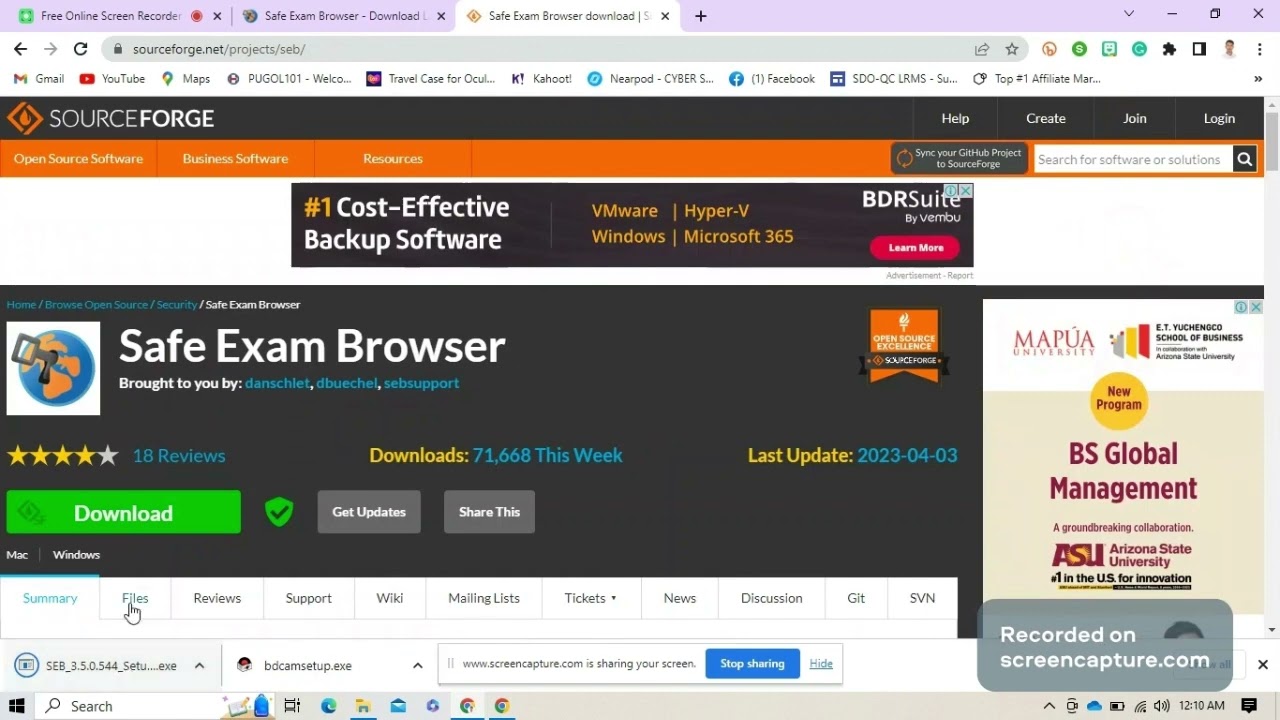Open the Resources menu
Screen dimensions: 1280x720
393,159
